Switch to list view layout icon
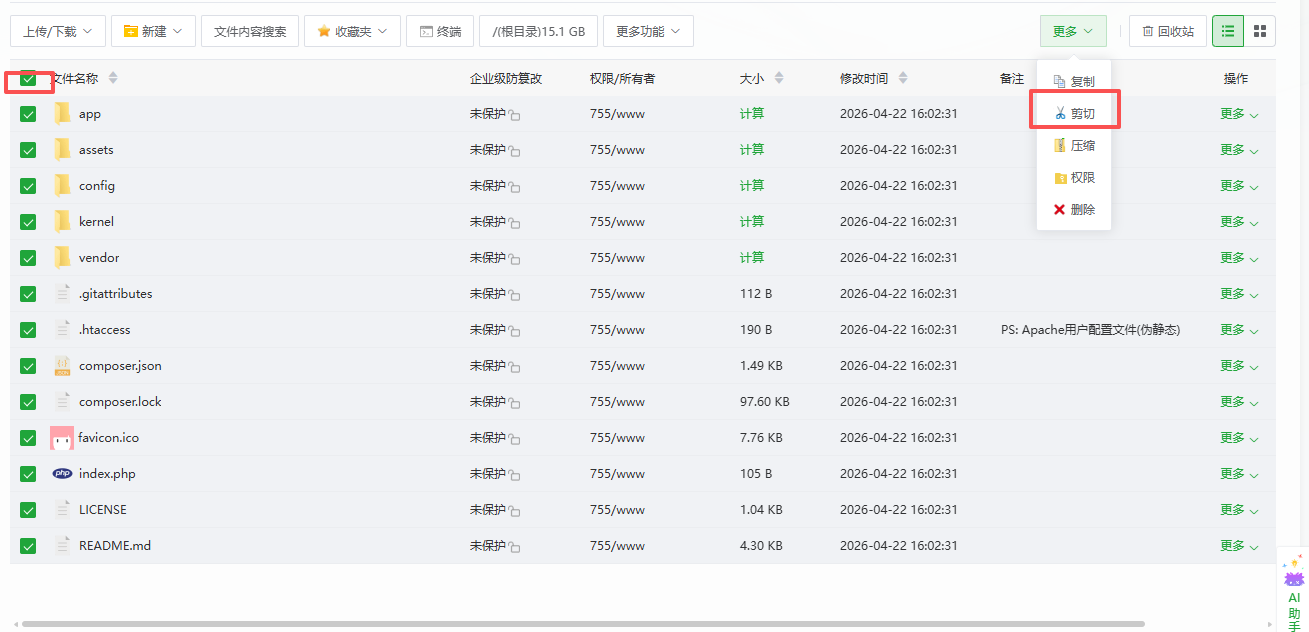Viewport: 1309px width, 632px height. click(1227, 31)
